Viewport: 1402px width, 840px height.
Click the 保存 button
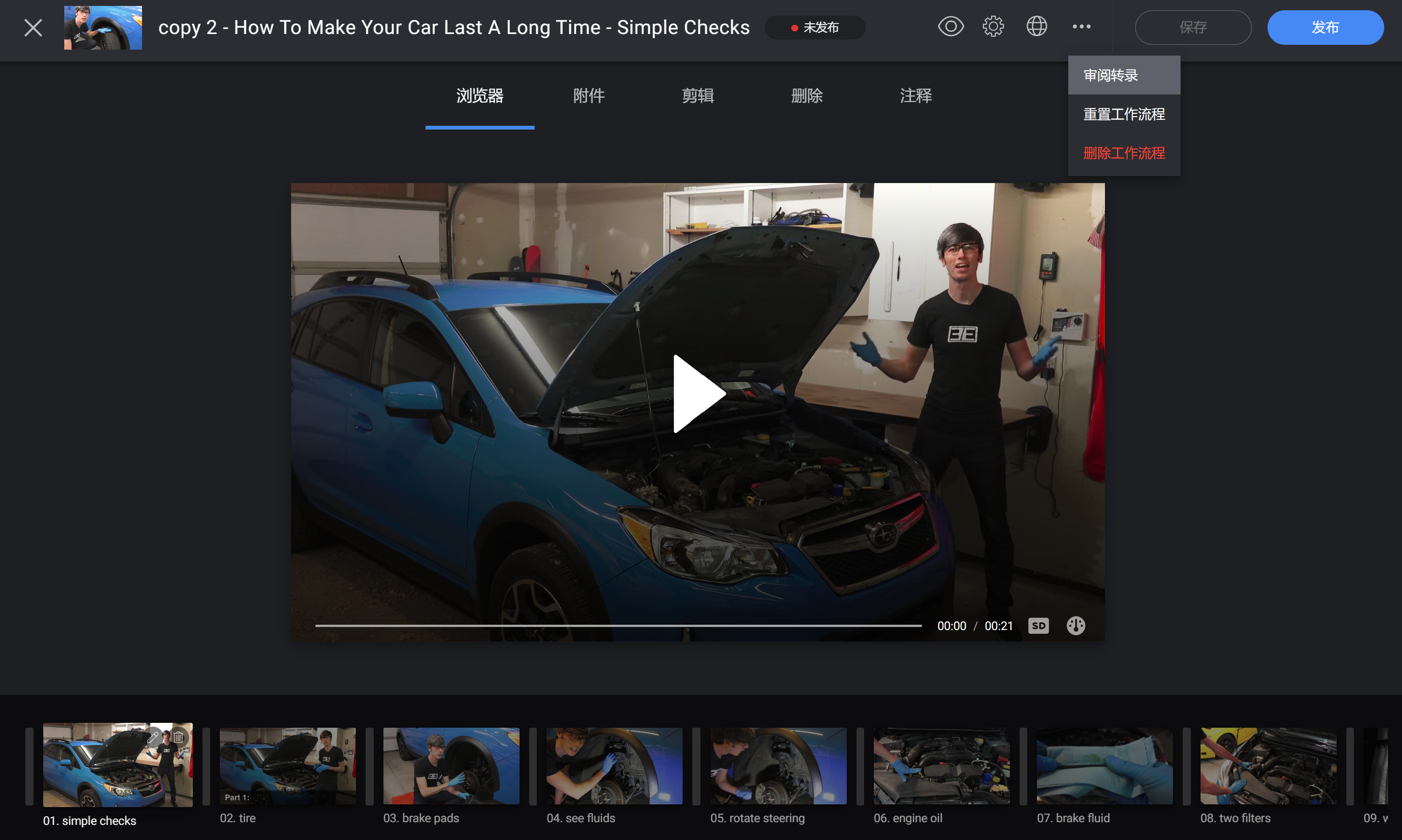pos(1193,27)
